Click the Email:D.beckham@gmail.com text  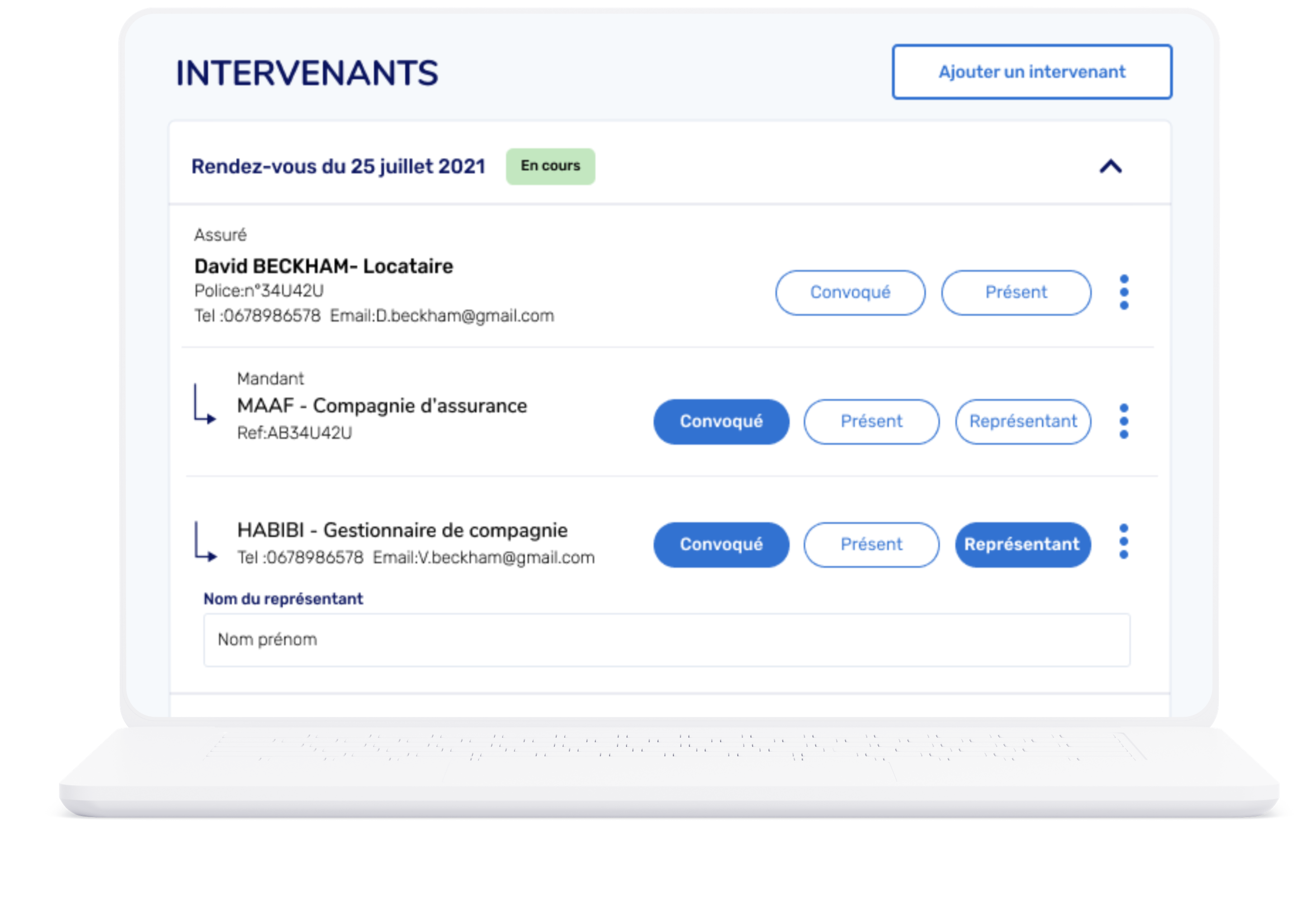(x=442, y=315)
